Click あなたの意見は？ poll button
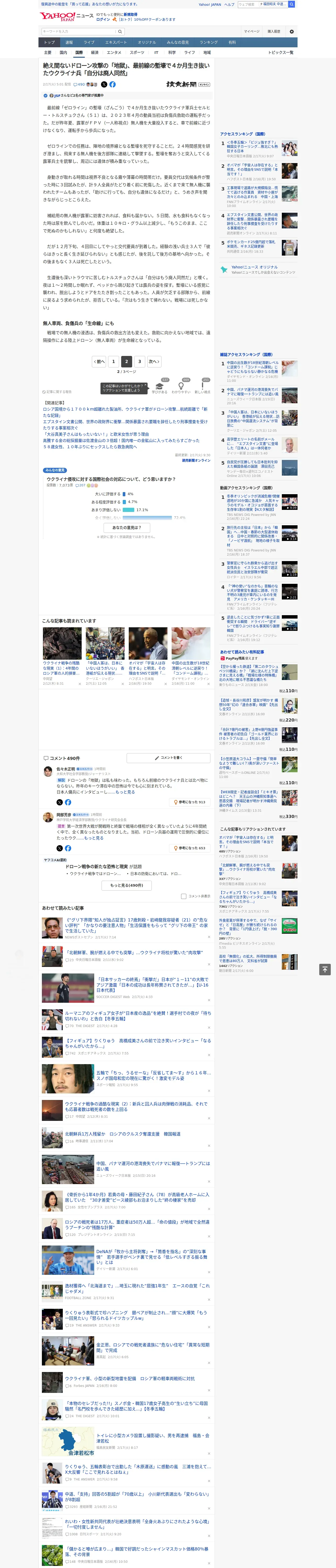This screenshot has height=1568, width=336. click(x=127, y=528)
